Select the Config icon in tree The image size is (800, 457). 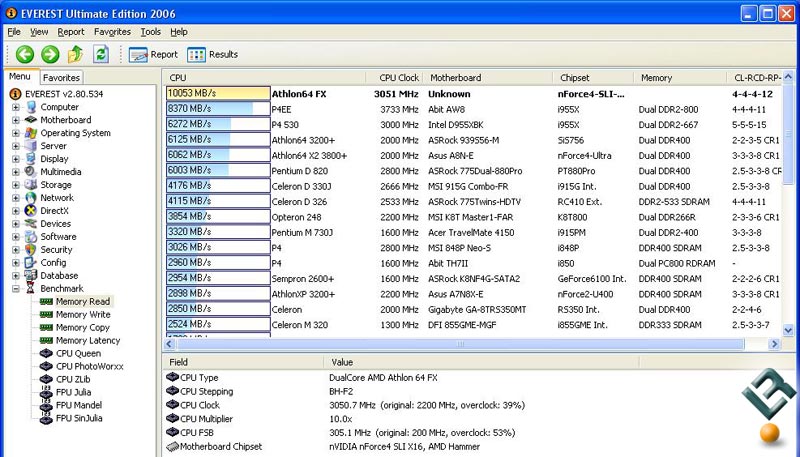click(x=31, y=263)
